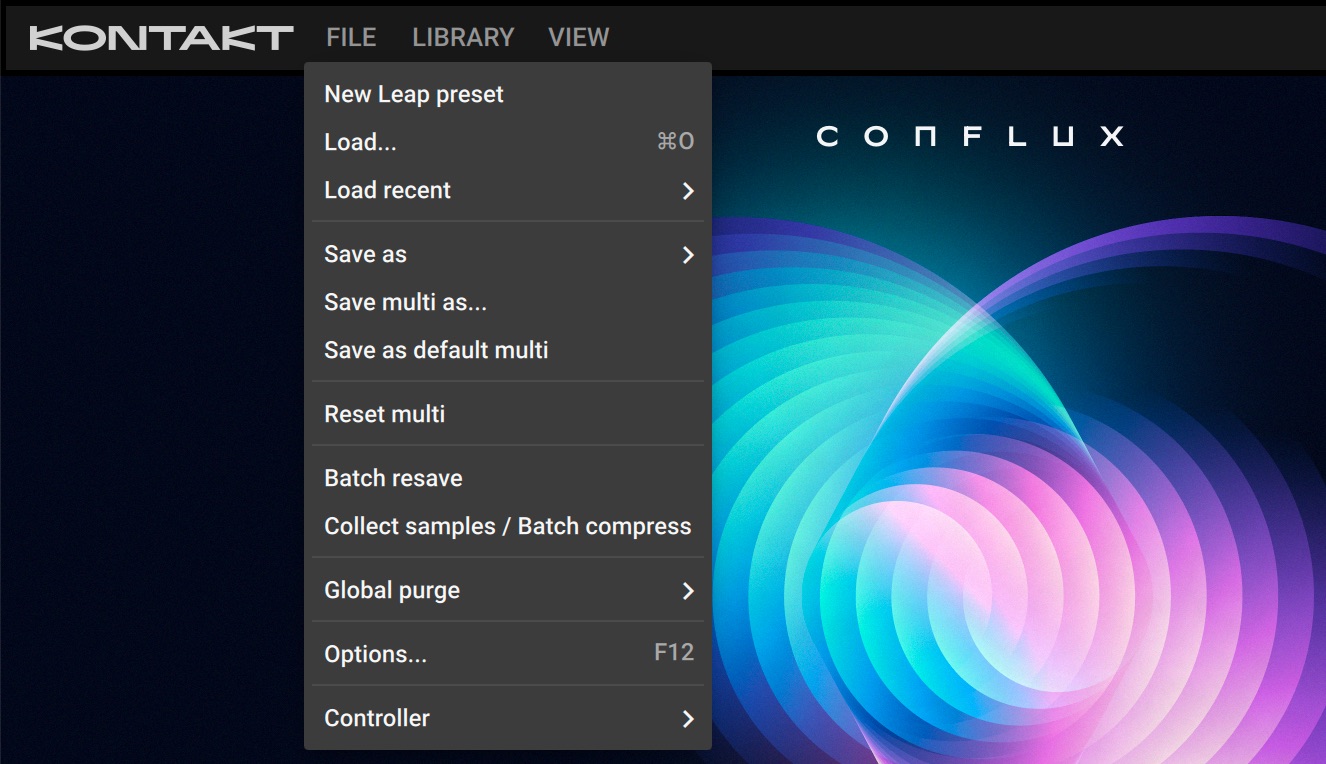Expand the Save as submenu chevron

[x=688, y=255]
